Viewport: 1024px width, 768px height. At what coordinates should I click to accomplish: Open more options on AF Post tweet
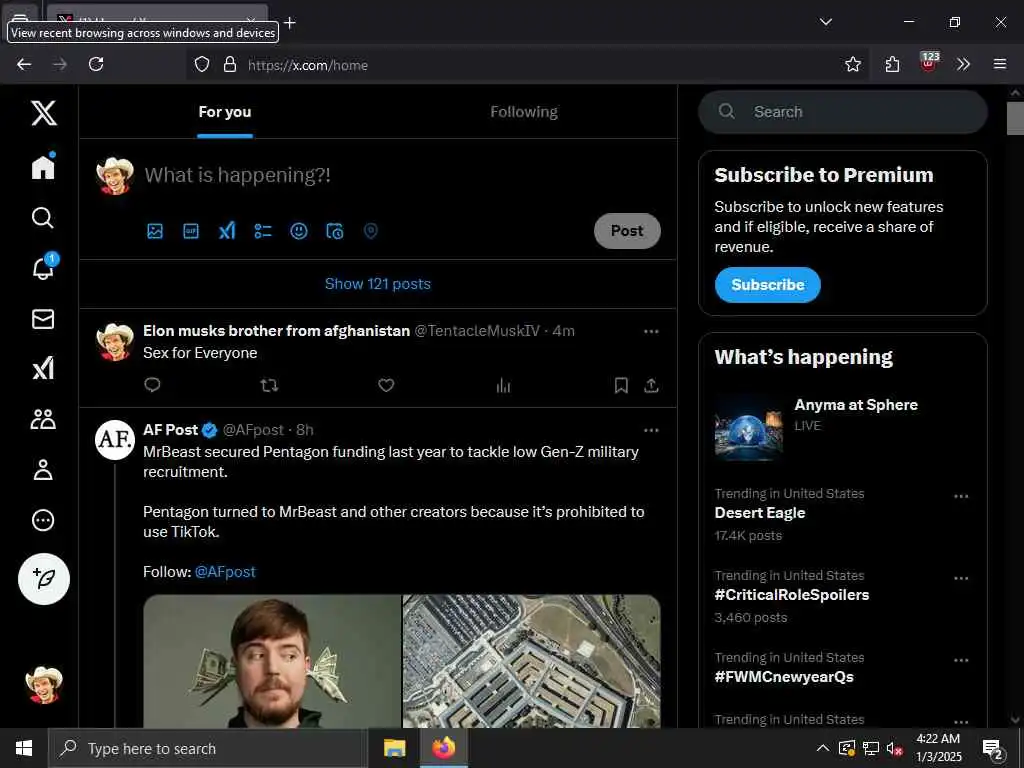click(x=651, y=430)
